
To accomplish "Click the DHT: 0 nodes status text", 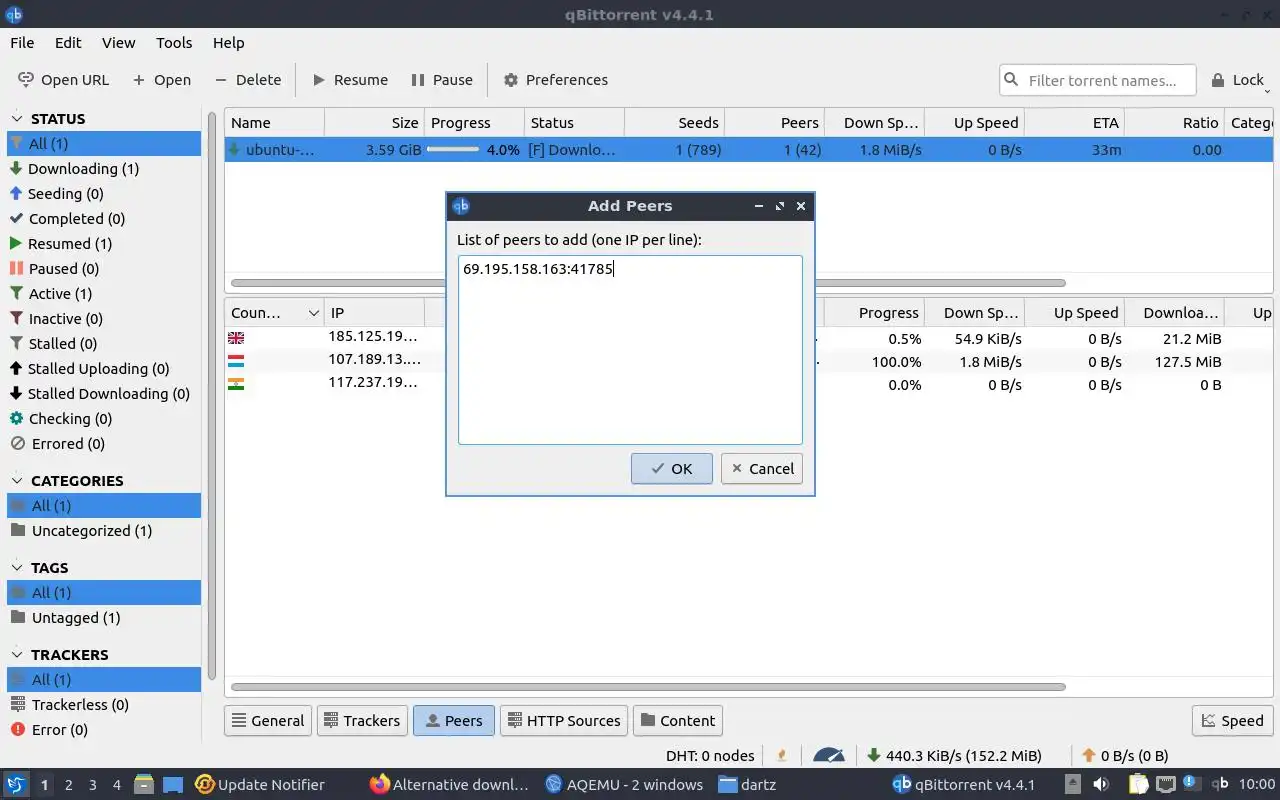I will click(x=710, y=756).
